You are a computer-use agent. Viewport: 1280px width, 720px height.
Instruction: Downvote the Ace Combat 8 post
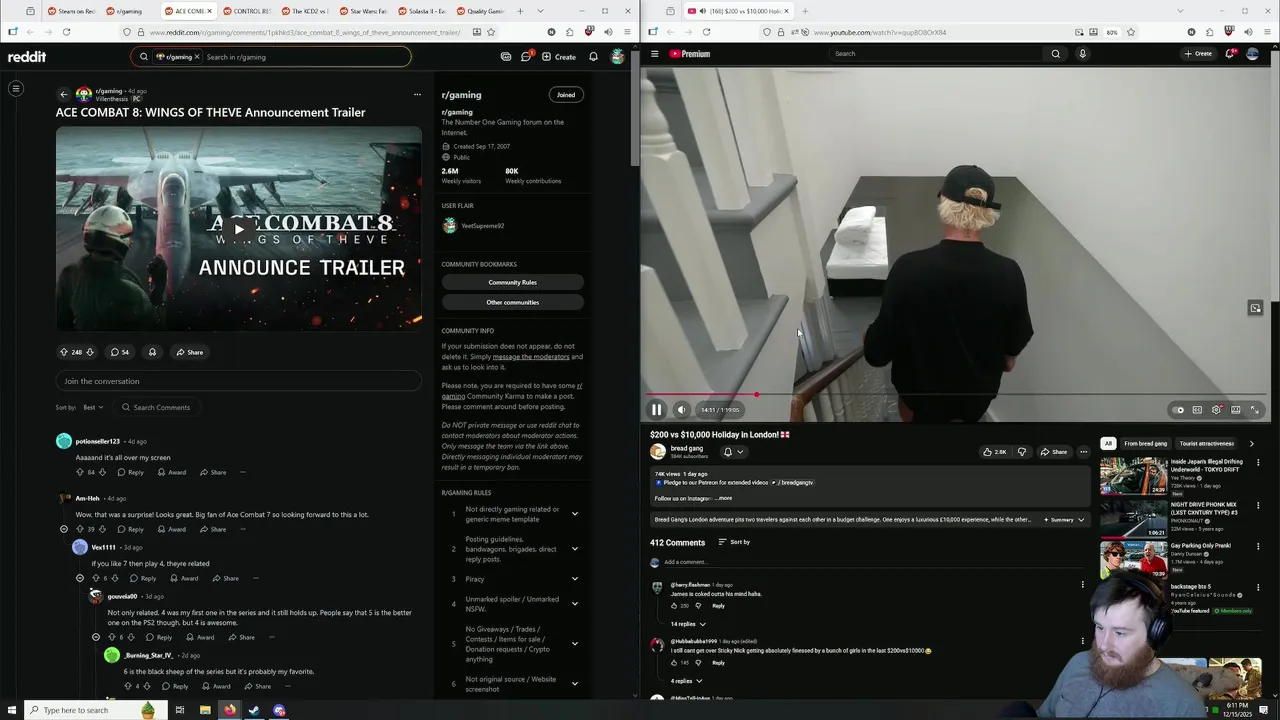click(90, 352)
